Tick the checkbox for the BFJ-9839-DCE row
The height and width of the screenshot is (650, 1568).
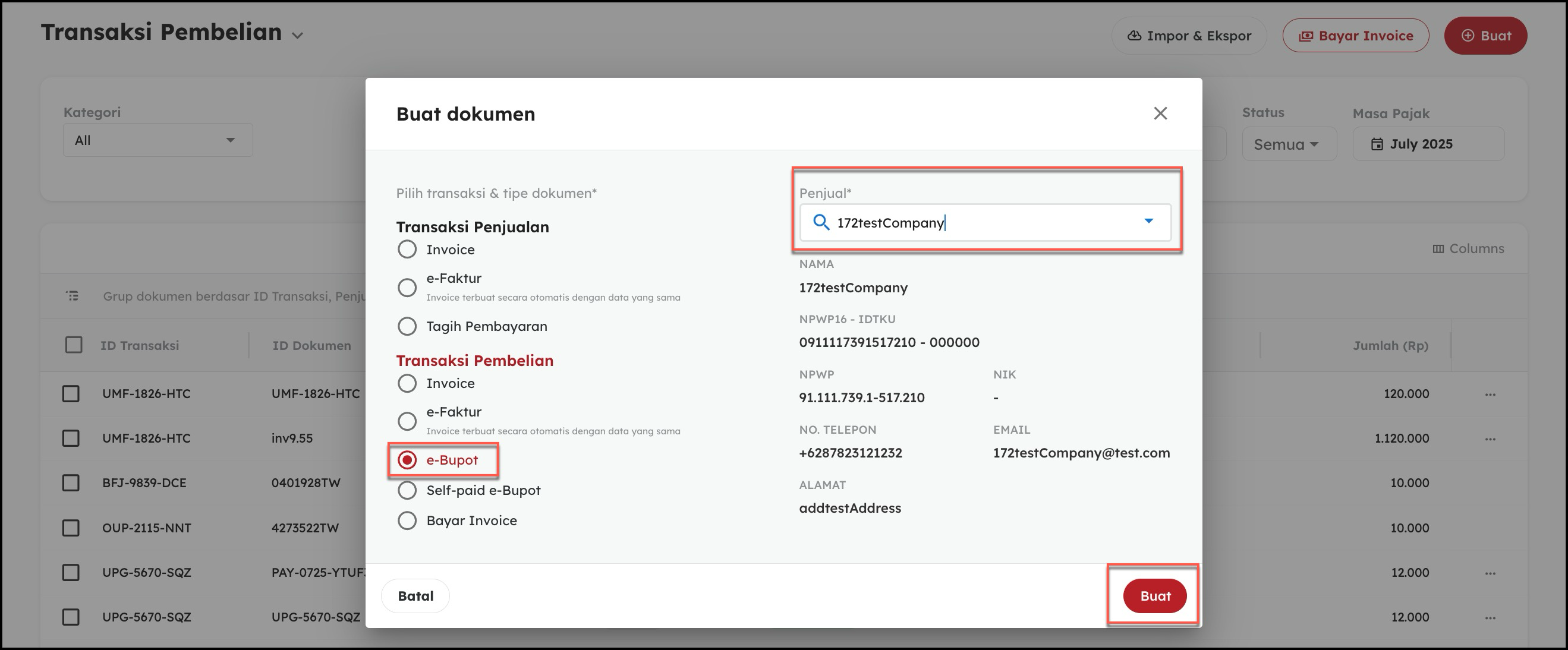click(x=71, y=483)
